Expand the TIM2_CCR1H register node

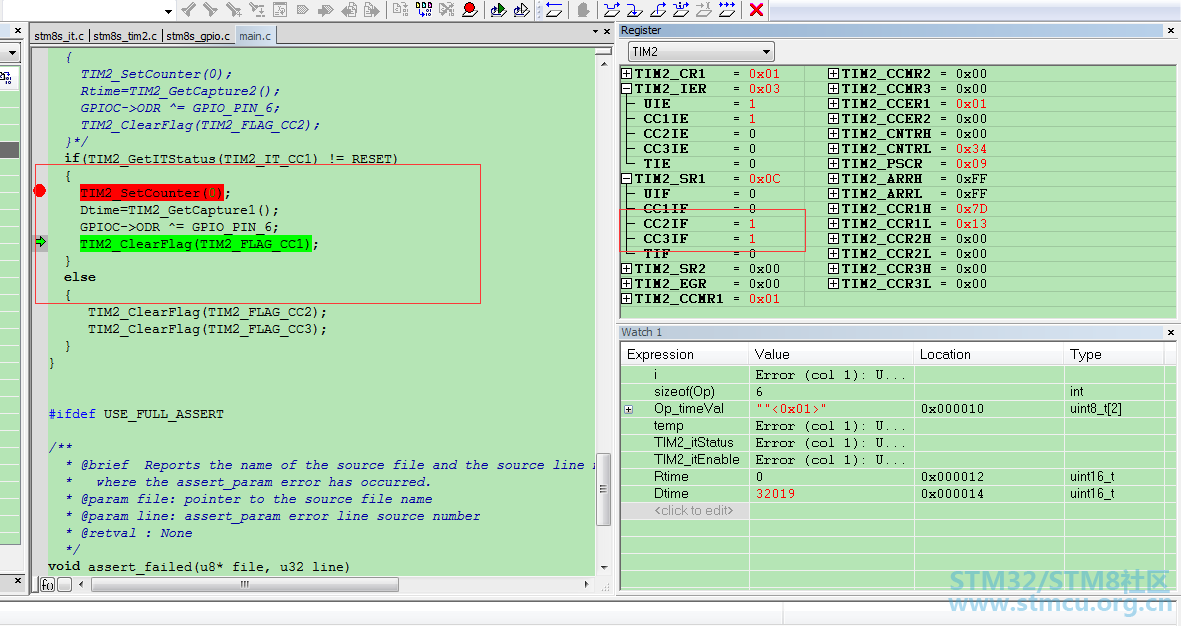pyautogui.click(x=833, y=209)
